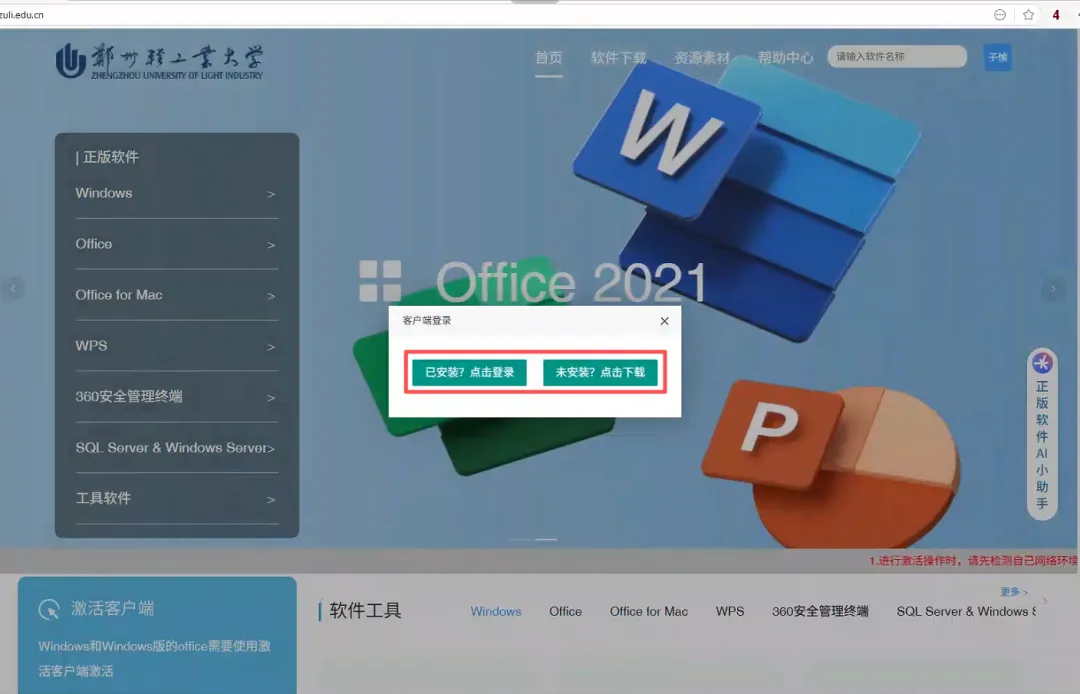The height and width of the screenshot is (694, 1080).
Task: Select the 360安全管理终端 tab under 软件工具
Action: coord(820,611)
